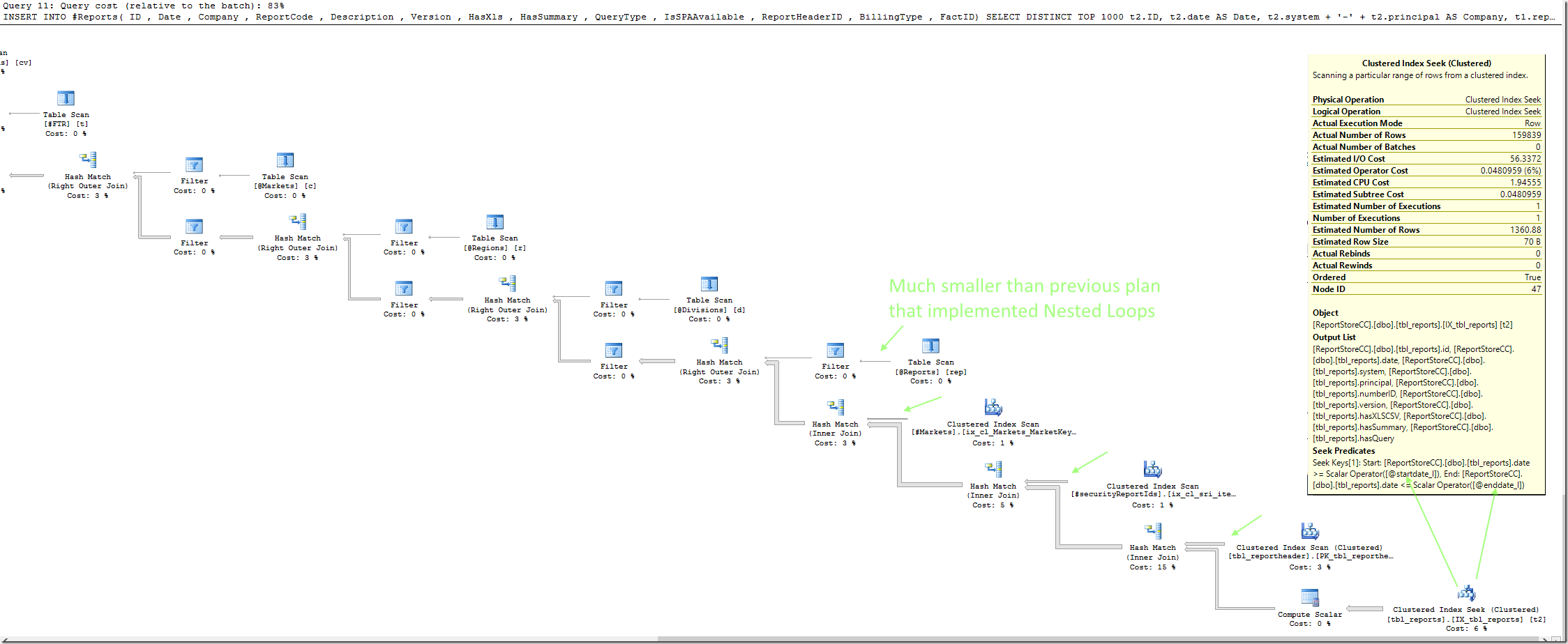Click the Estimated I/O Cost value 56.3372
The width and height of the screenshot is (1568, 644).
(x=1525, y=159)
